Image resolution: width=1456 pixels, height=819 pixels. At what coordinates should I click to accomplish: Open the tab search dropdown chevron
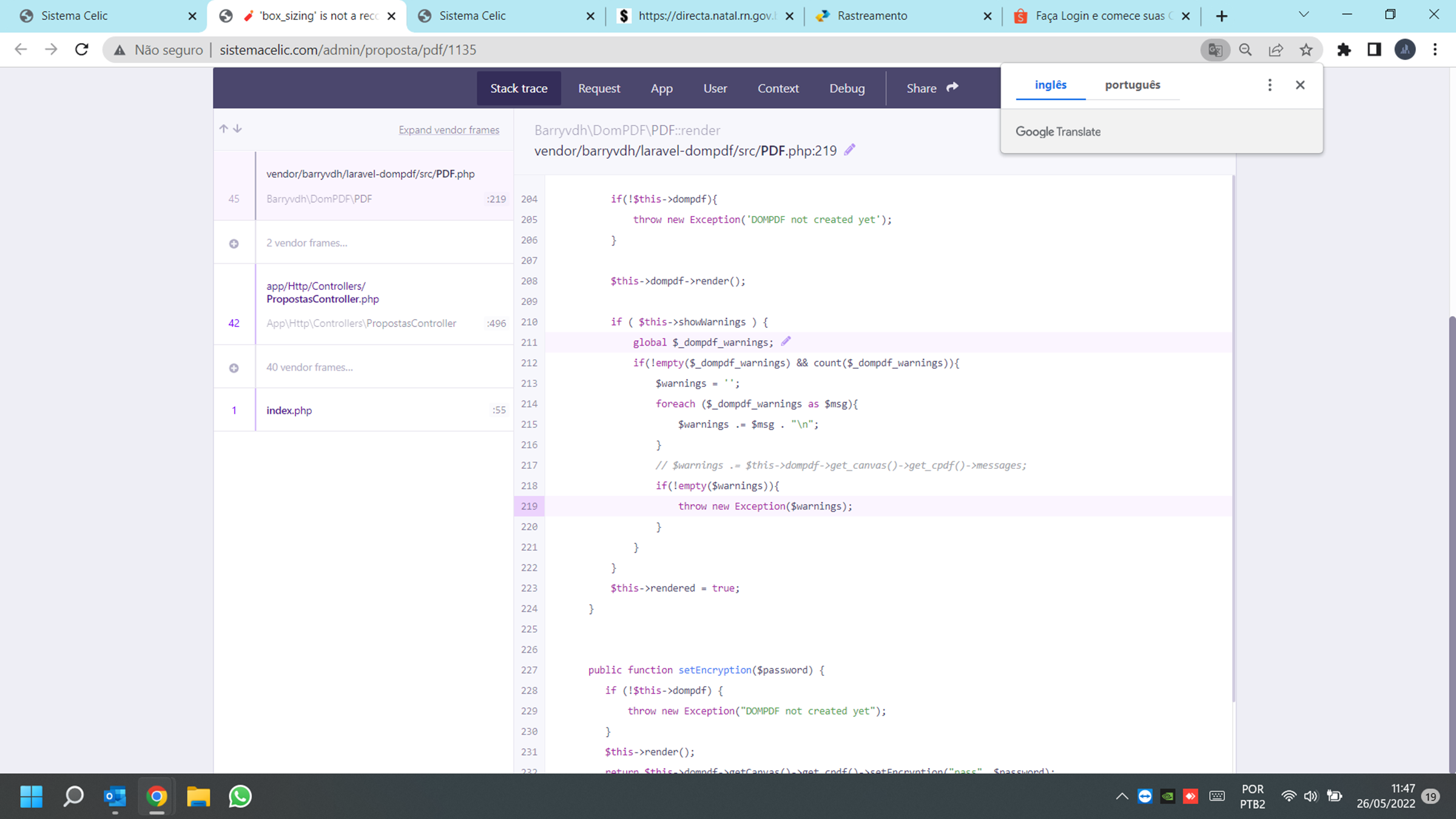click(1304, 15)
